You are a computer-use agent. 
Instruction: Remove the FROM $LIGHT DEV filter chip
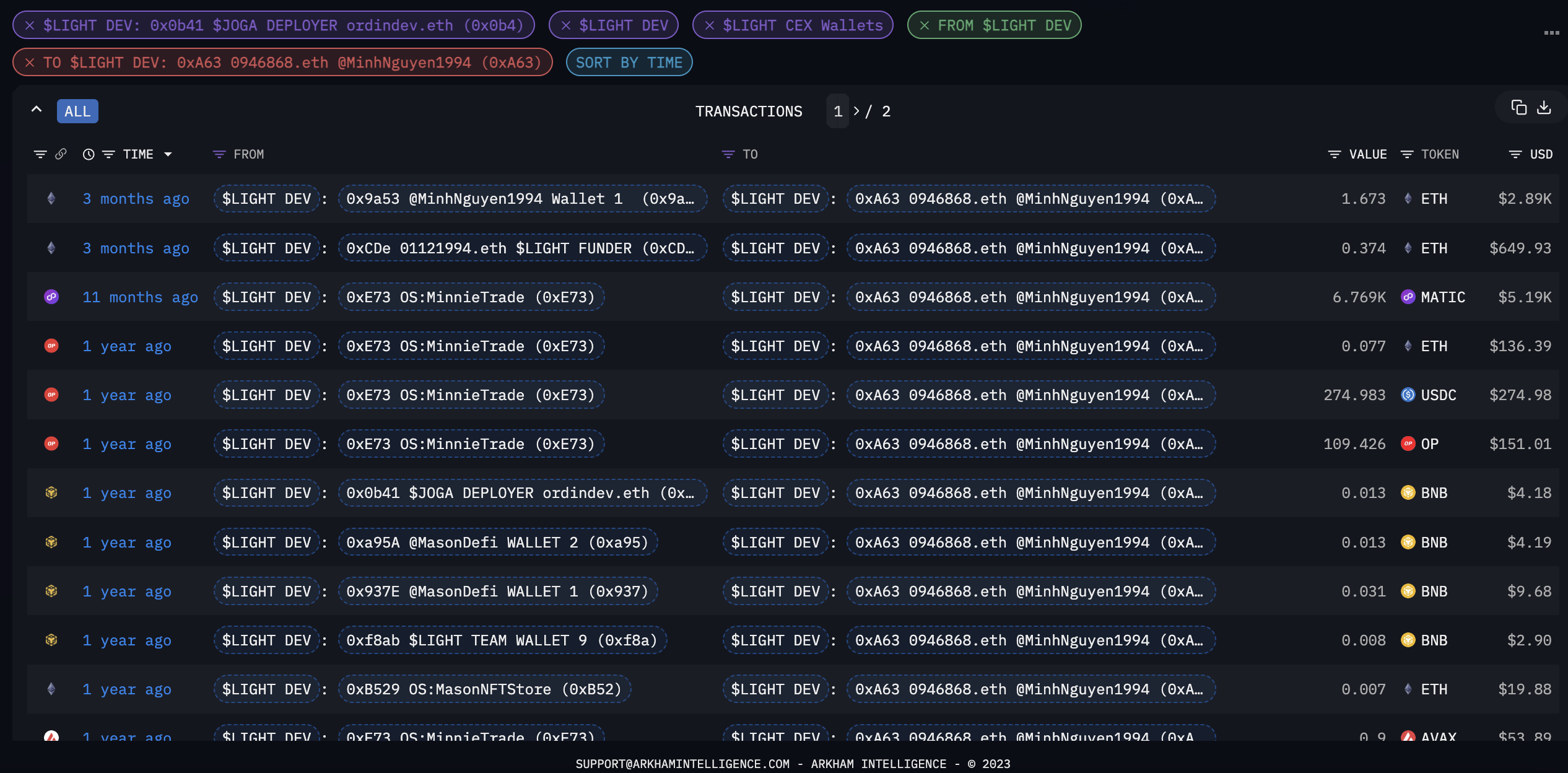[925, 25]
